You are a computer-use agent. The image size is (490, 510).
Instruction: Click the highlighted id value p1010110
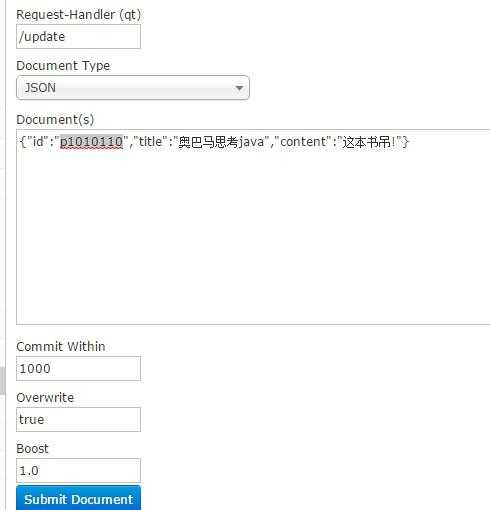click(x=91, y=142)
